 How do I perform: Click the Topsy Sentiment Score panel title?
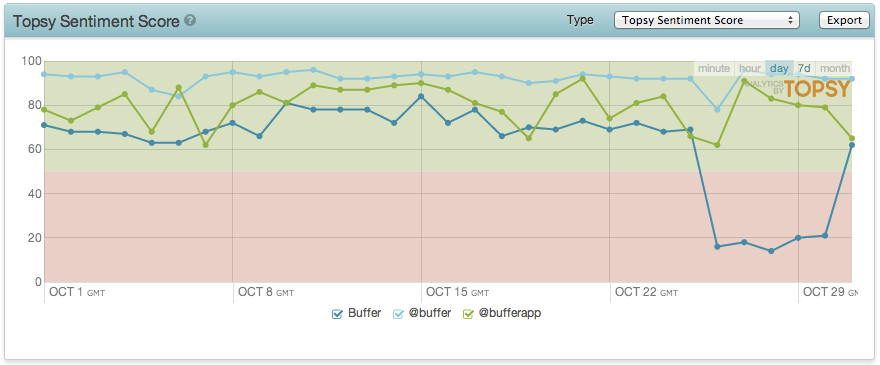(x=96, y=21)
